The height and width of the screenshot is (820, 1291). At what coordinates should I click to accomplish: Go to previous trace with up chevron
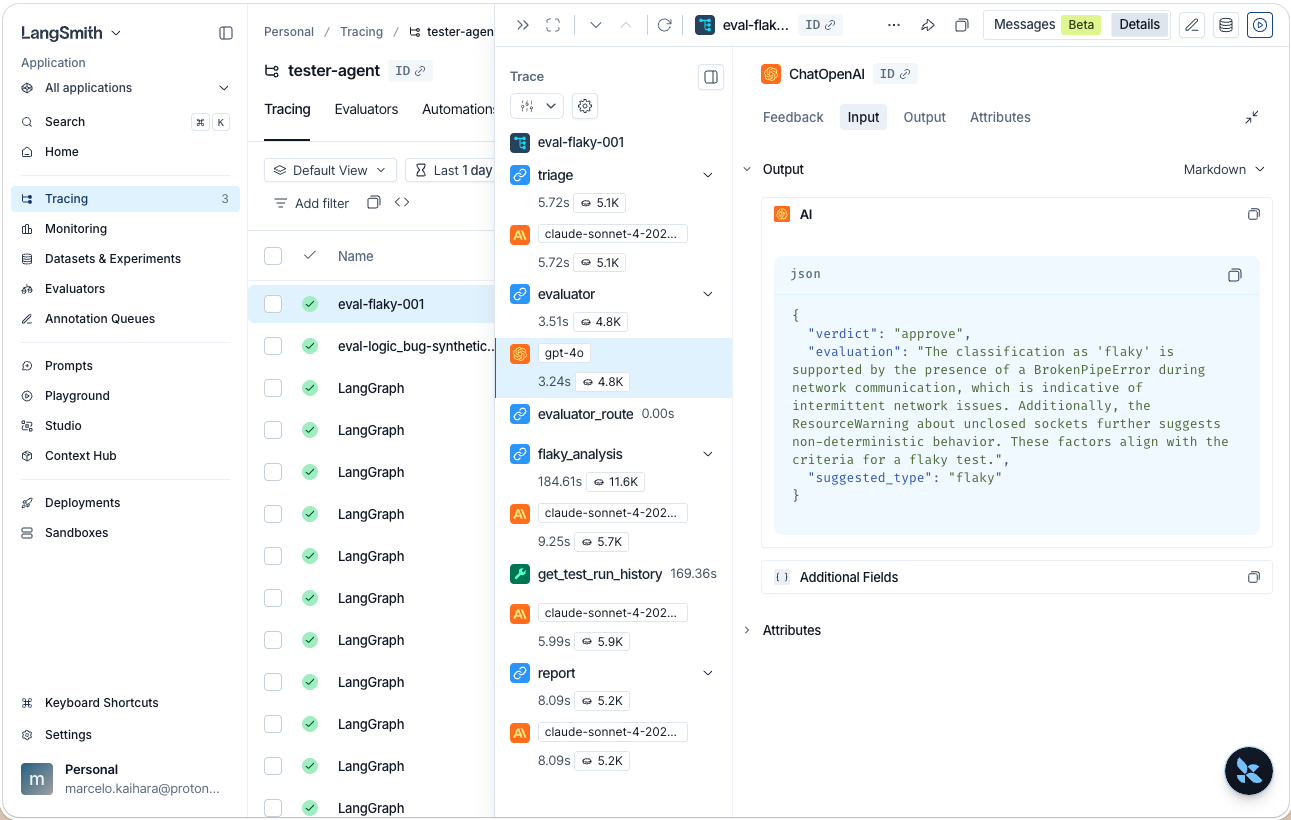[x=626, y=25]
